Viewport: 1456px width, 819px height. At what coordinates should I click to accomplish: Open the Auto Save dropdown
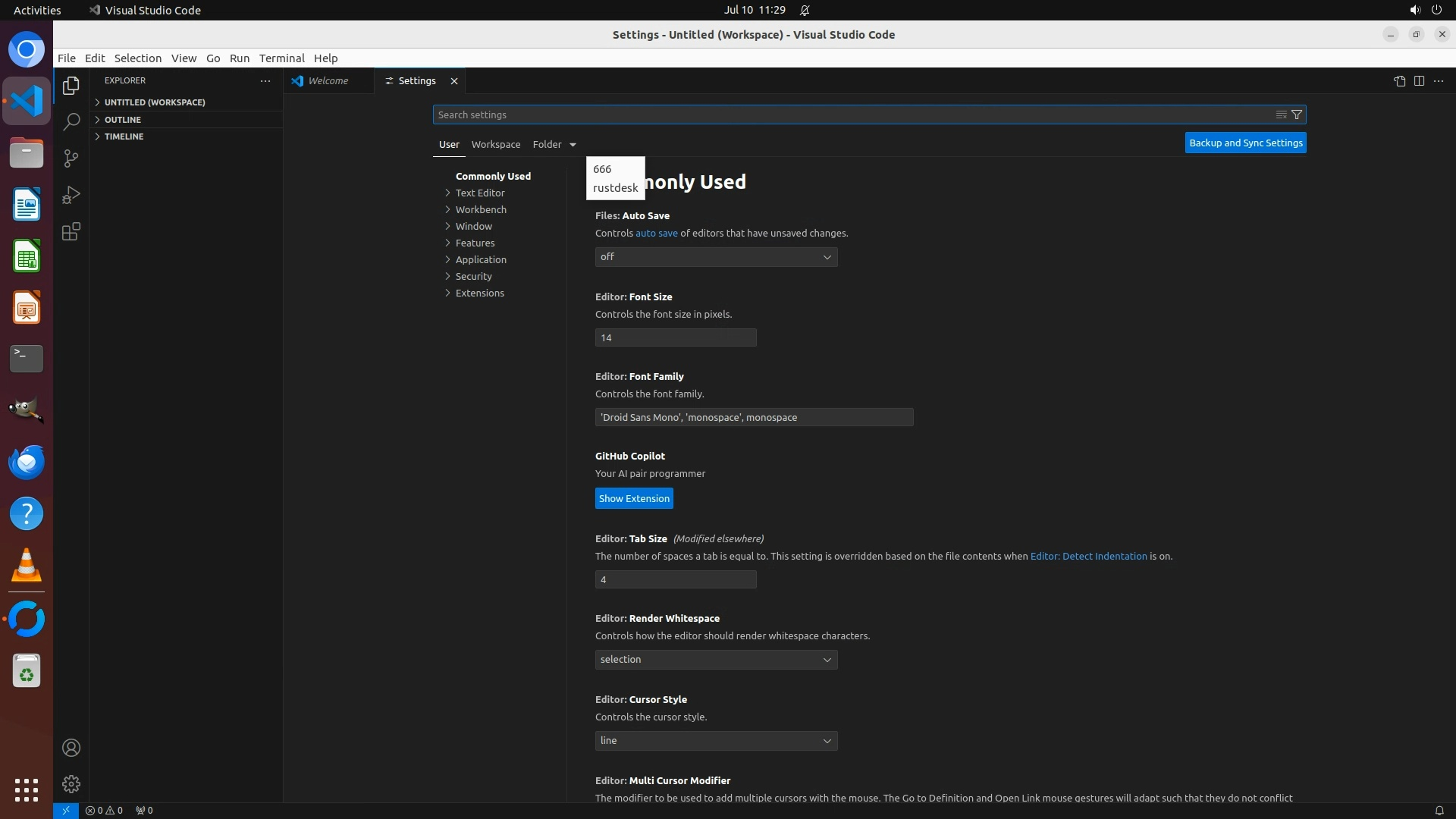[x=716, y=257]
